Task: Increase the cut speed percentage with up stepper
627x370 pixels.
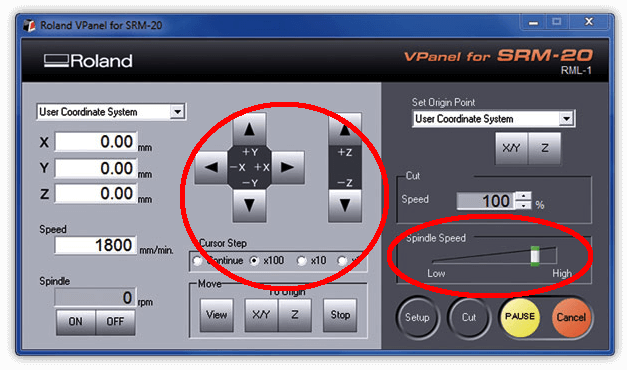Action: click(x=523, y=196)
